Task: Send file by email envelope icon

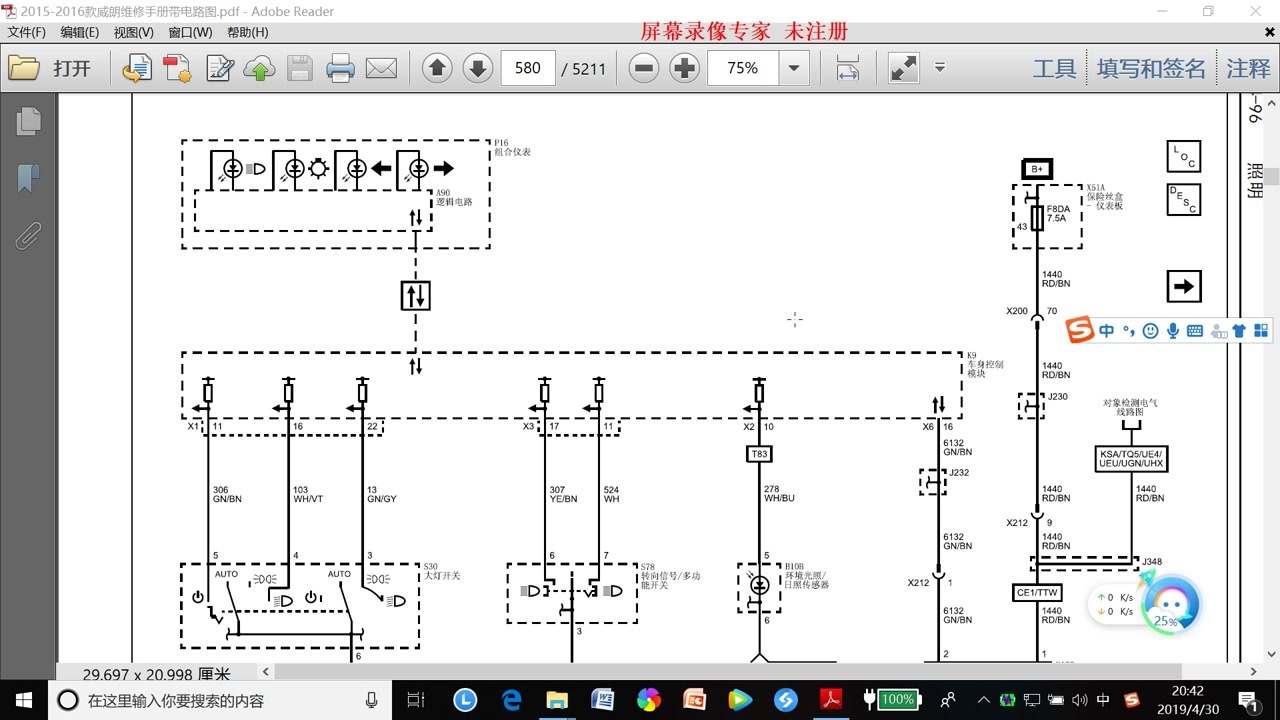Action: [381, 68]
